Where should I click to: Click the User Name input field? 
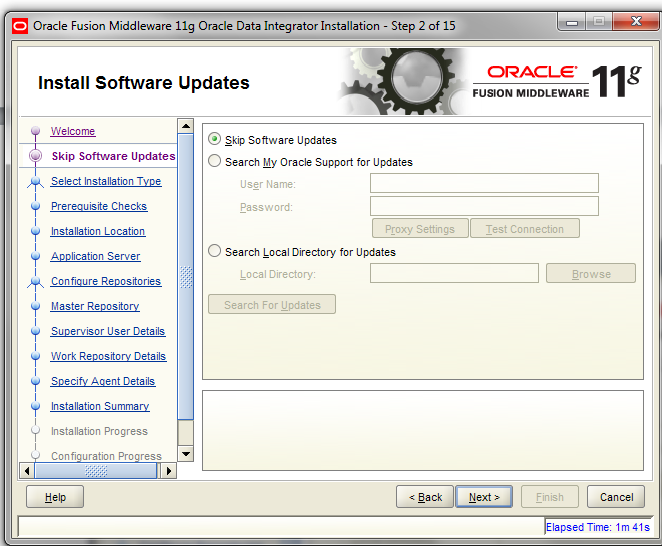point(484,183)
